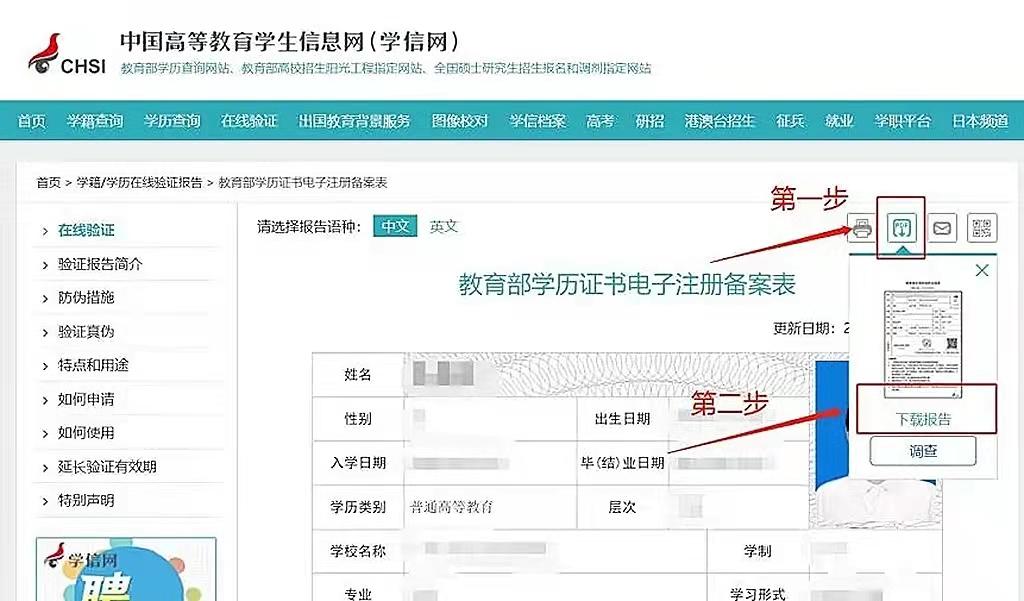
Task: Click 学籍/学历在线验证报告 breadcrumb link
Action: tap(139, 182)
